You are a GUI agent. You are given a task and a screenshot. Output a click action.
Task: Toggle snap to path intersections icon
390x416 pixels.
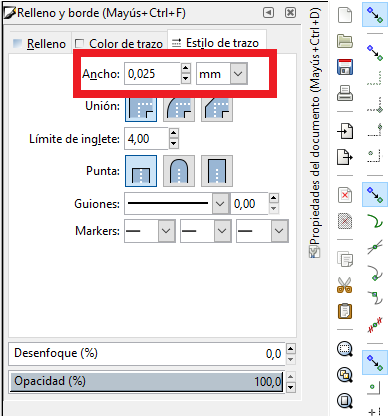pos(375,247)
